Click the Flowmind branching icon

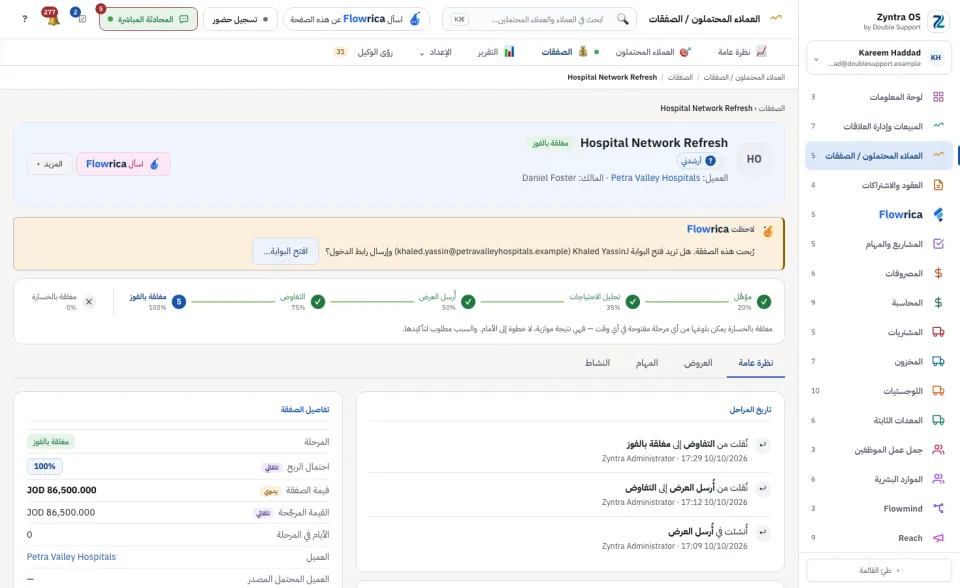point(938,508)
